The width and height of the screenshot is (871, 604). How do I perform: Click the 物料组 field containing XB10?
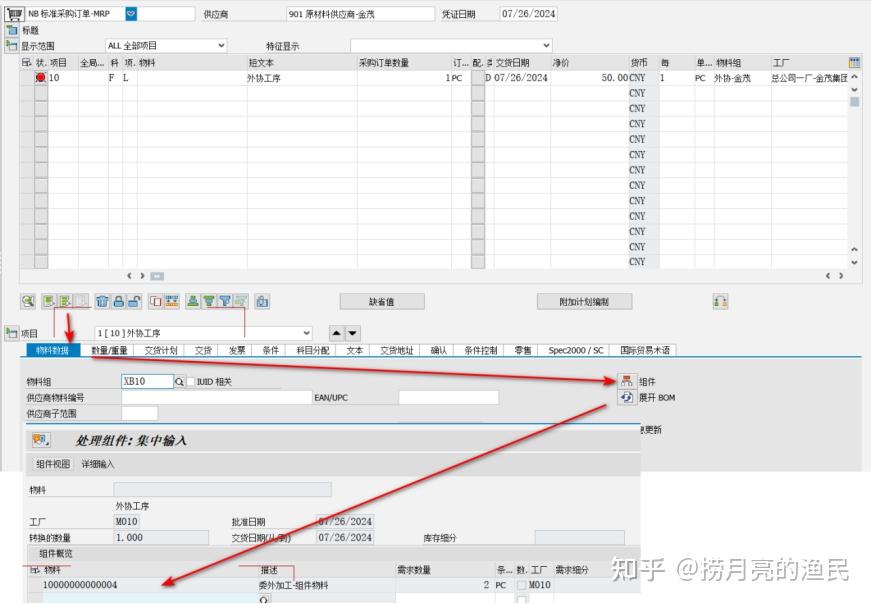(147, 381)
